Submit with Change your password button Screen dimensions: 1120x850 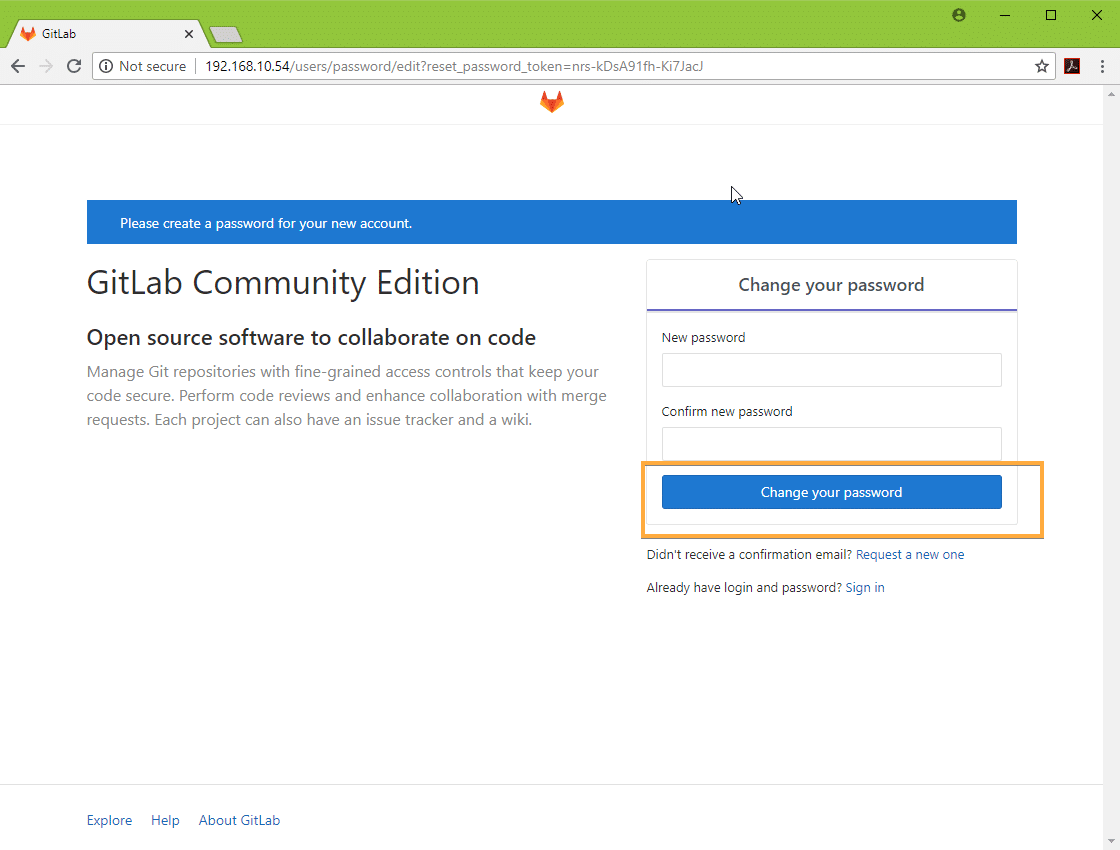tap(831, 492)
